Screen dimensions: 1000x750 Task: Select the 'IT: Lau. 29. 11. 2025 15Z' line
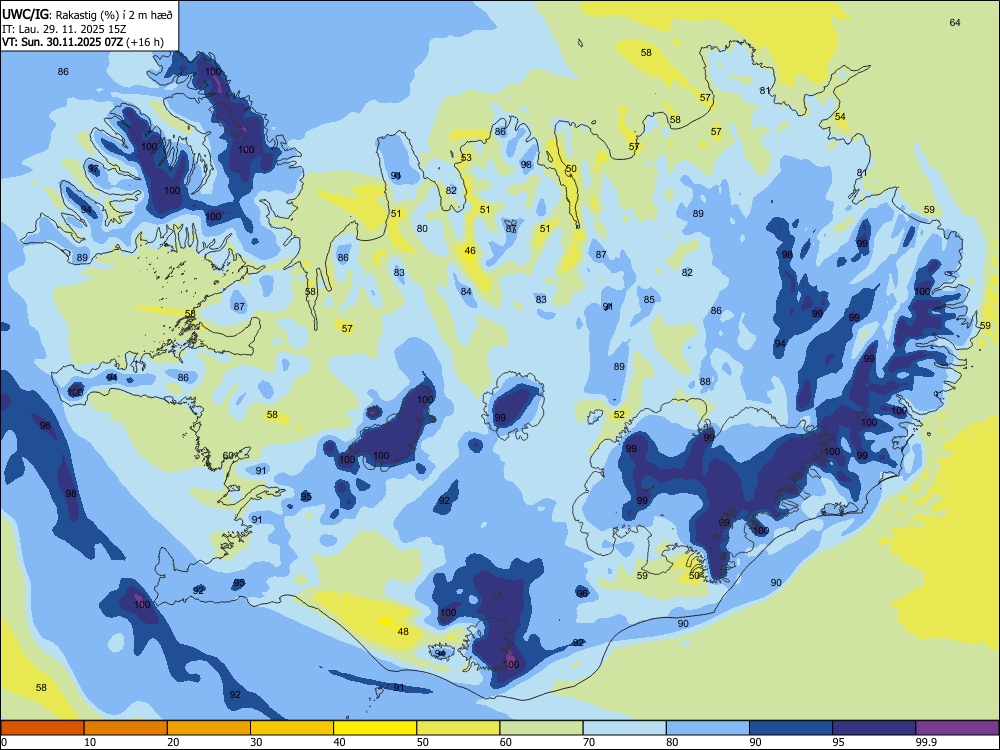[x=64, y=29]
